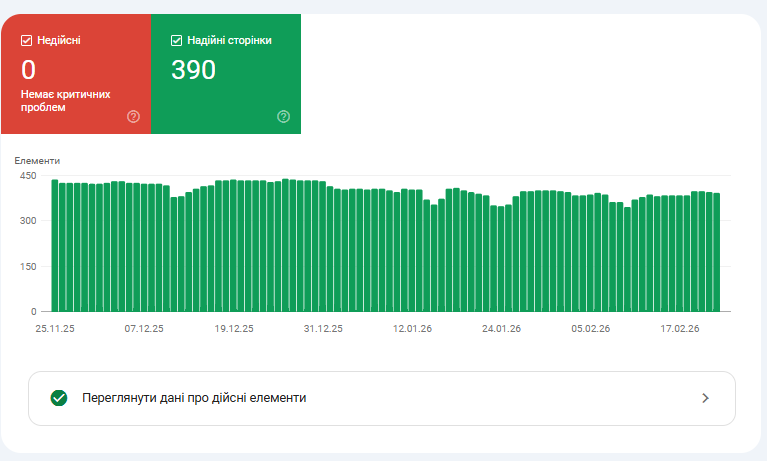
Task: Click the Елементи axis title
Action: (37, 160)
